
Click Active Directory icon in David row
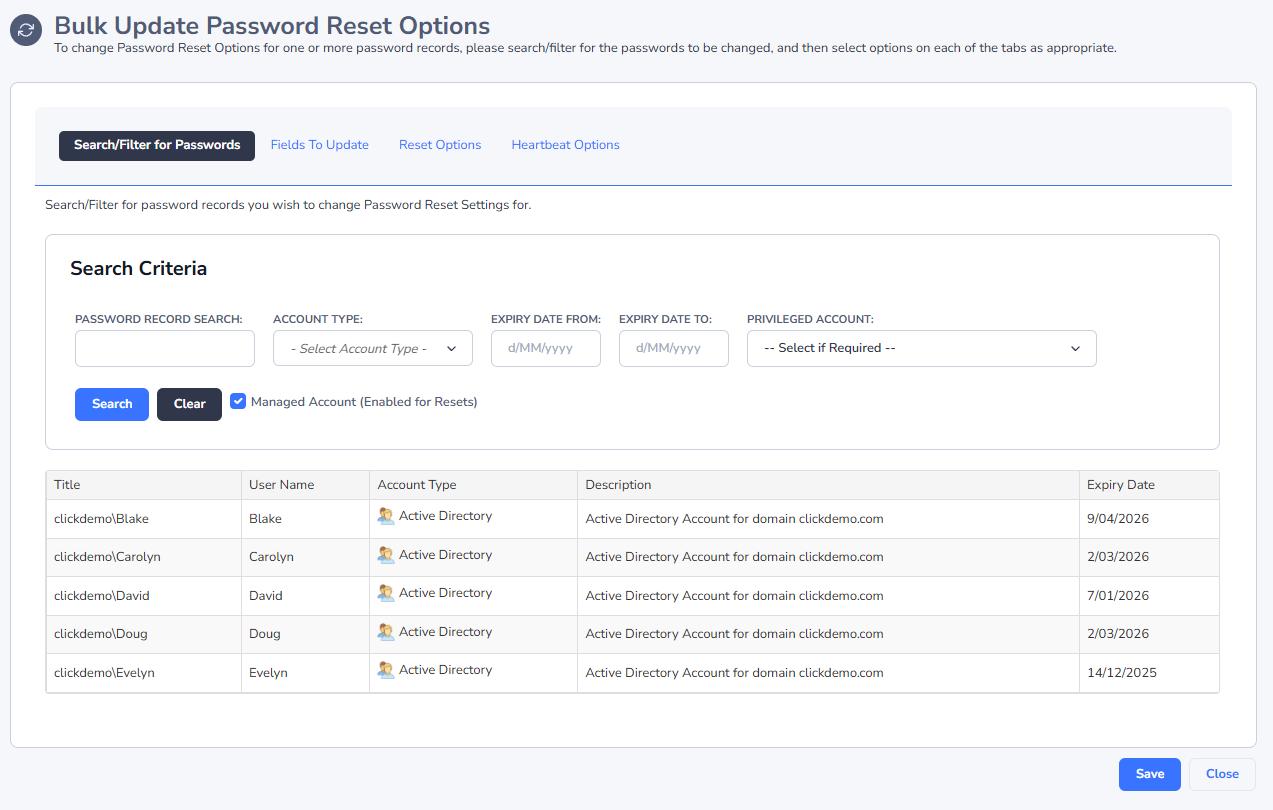click(386, 593)
